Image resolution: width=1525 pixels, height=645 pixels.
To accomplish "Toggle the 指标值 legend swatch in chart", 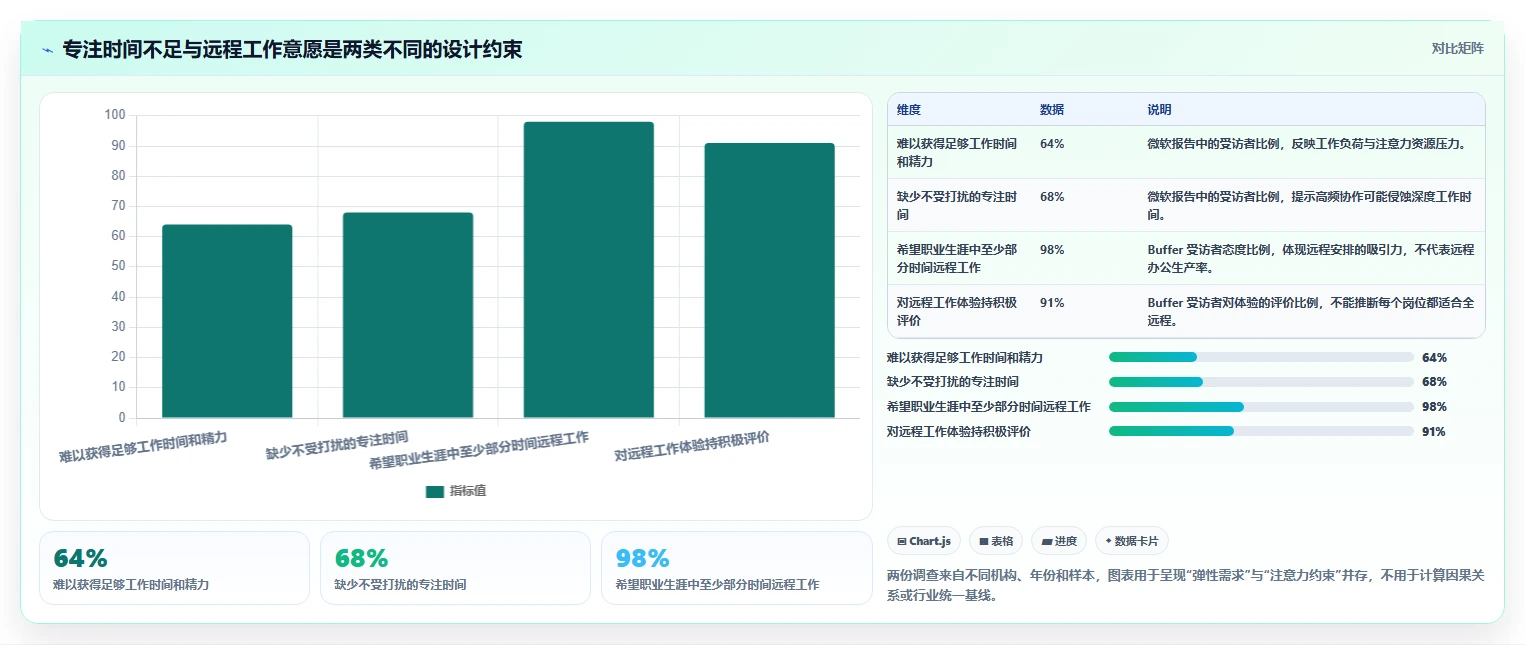I will click(x=434, y=491).
